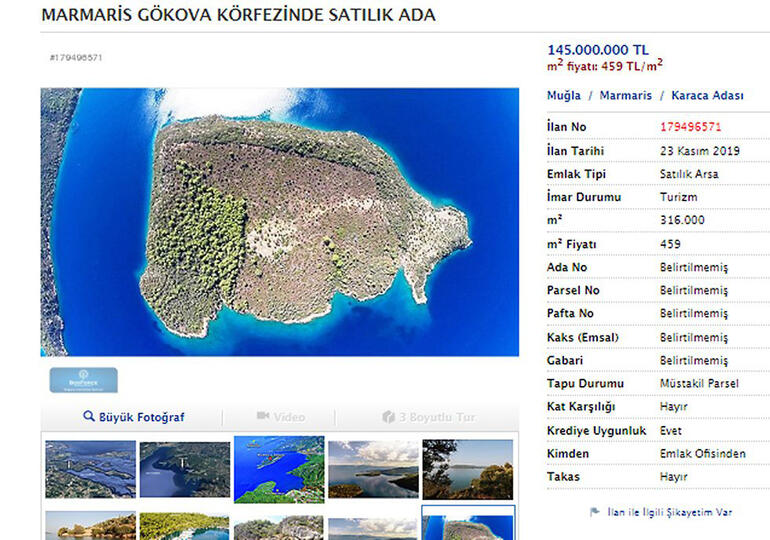Open the Karaca Adası breadcrumb link
This screenshot has height=540, width=770.
pyautogui.click(x=707, y=95)
